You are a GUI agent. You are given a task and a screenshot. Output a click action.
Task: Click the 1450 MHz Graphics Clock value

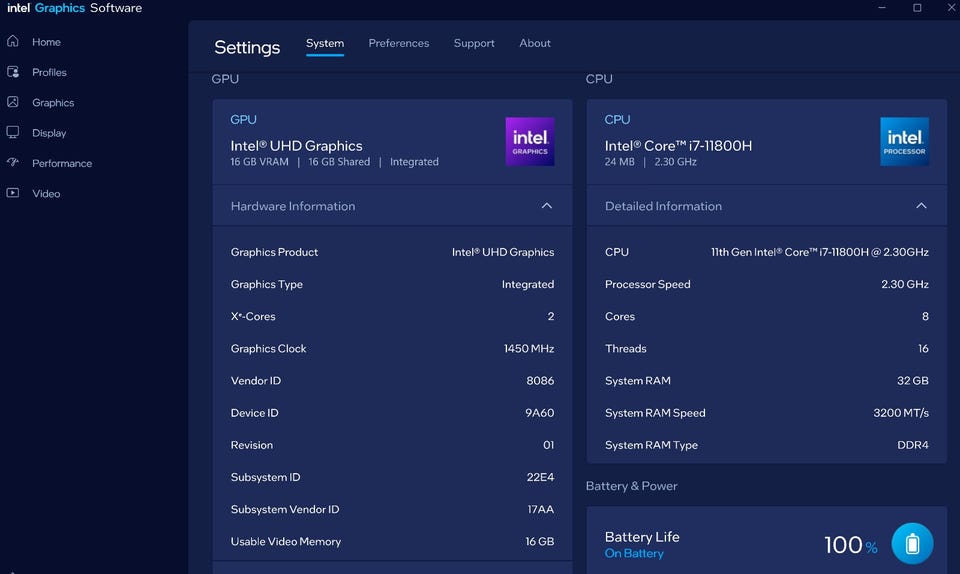coord(529,348)
